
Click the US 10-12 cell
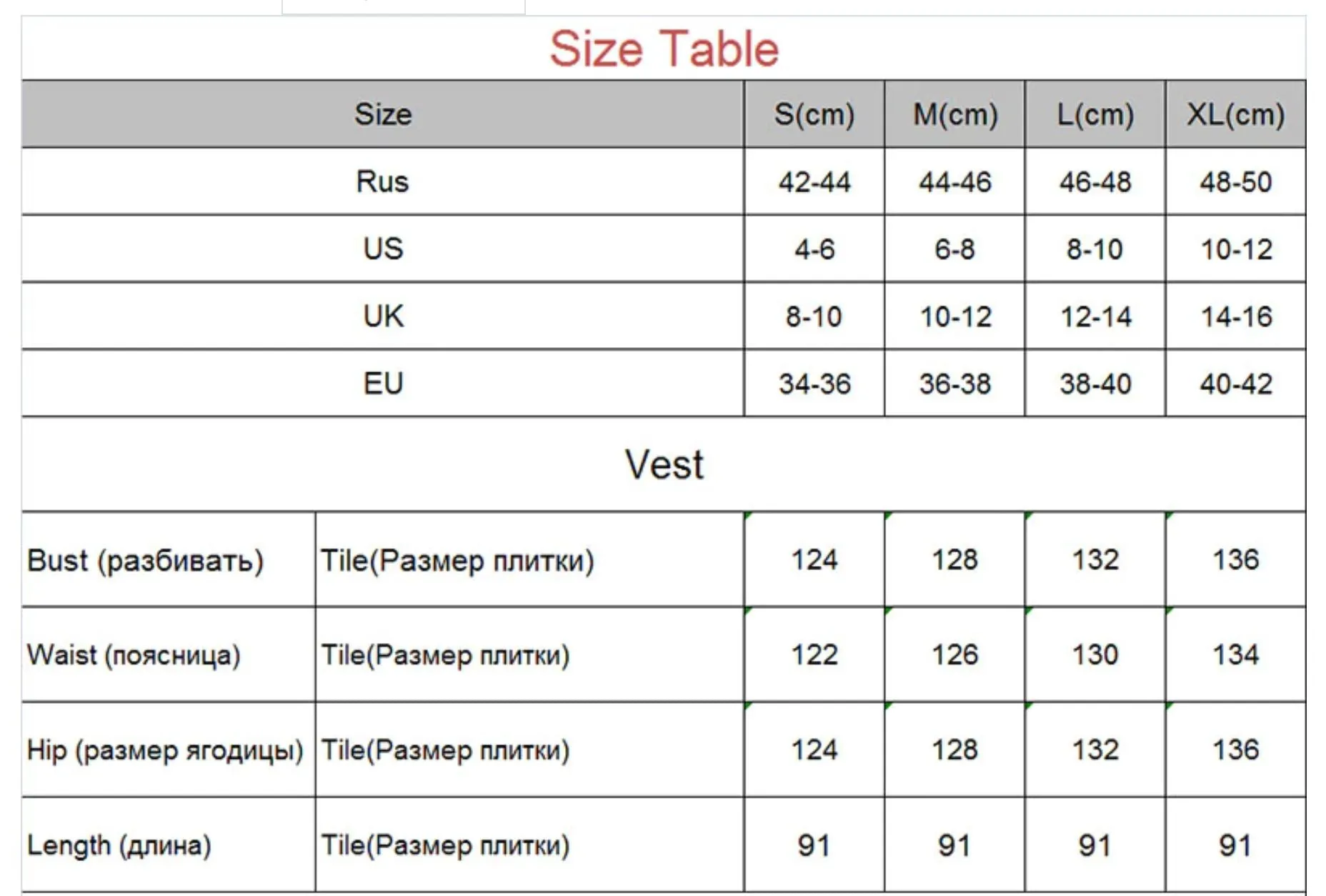[1236, 249]
